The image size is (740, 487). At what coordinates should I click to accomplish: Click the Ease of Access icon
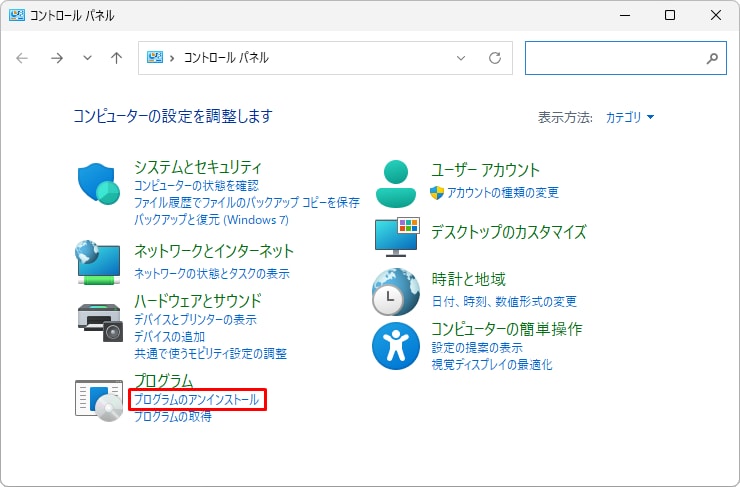395,346
